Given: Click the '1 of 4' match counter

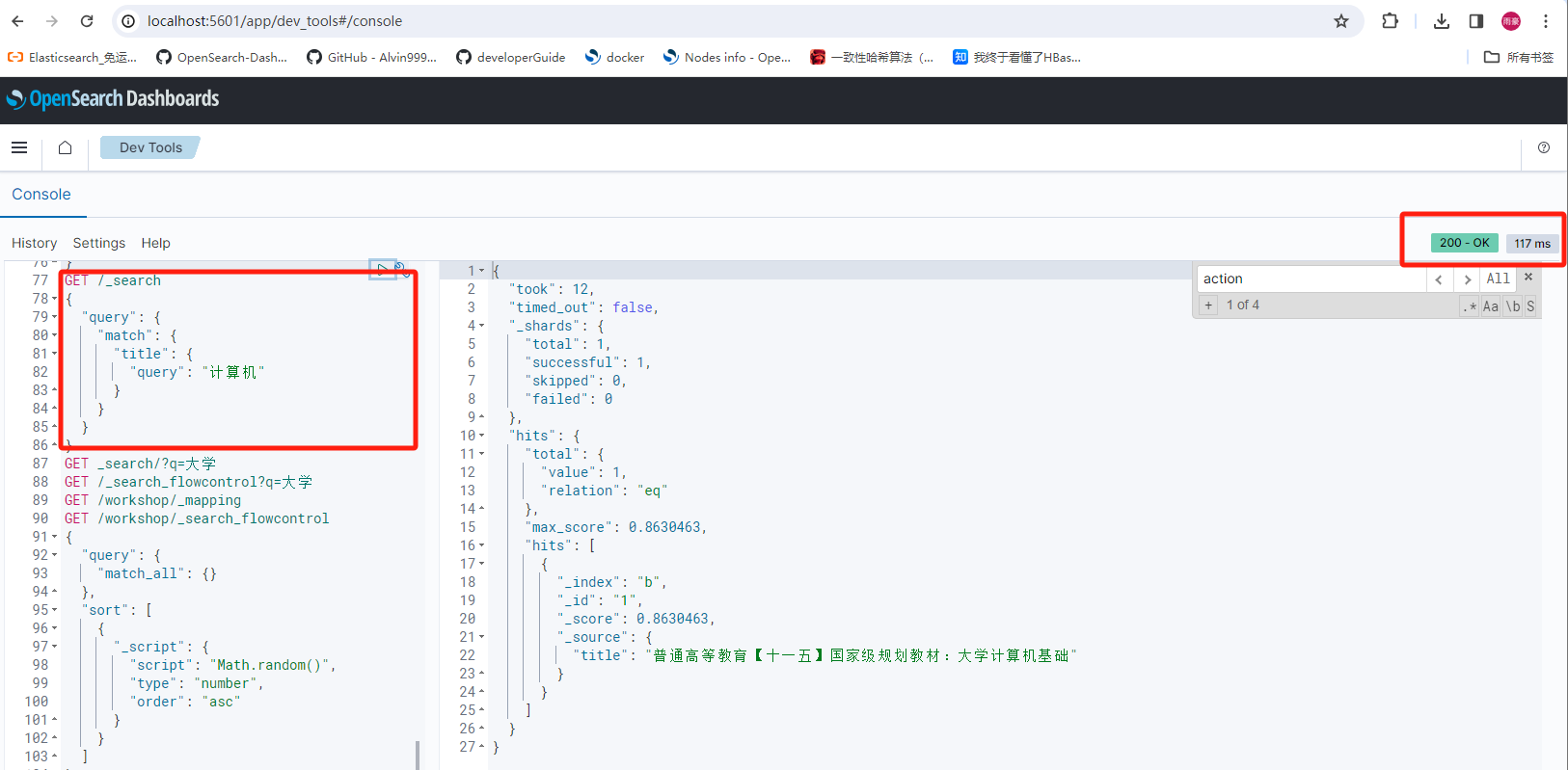Looking at the screenshot, I should (x=1243, y=305).
